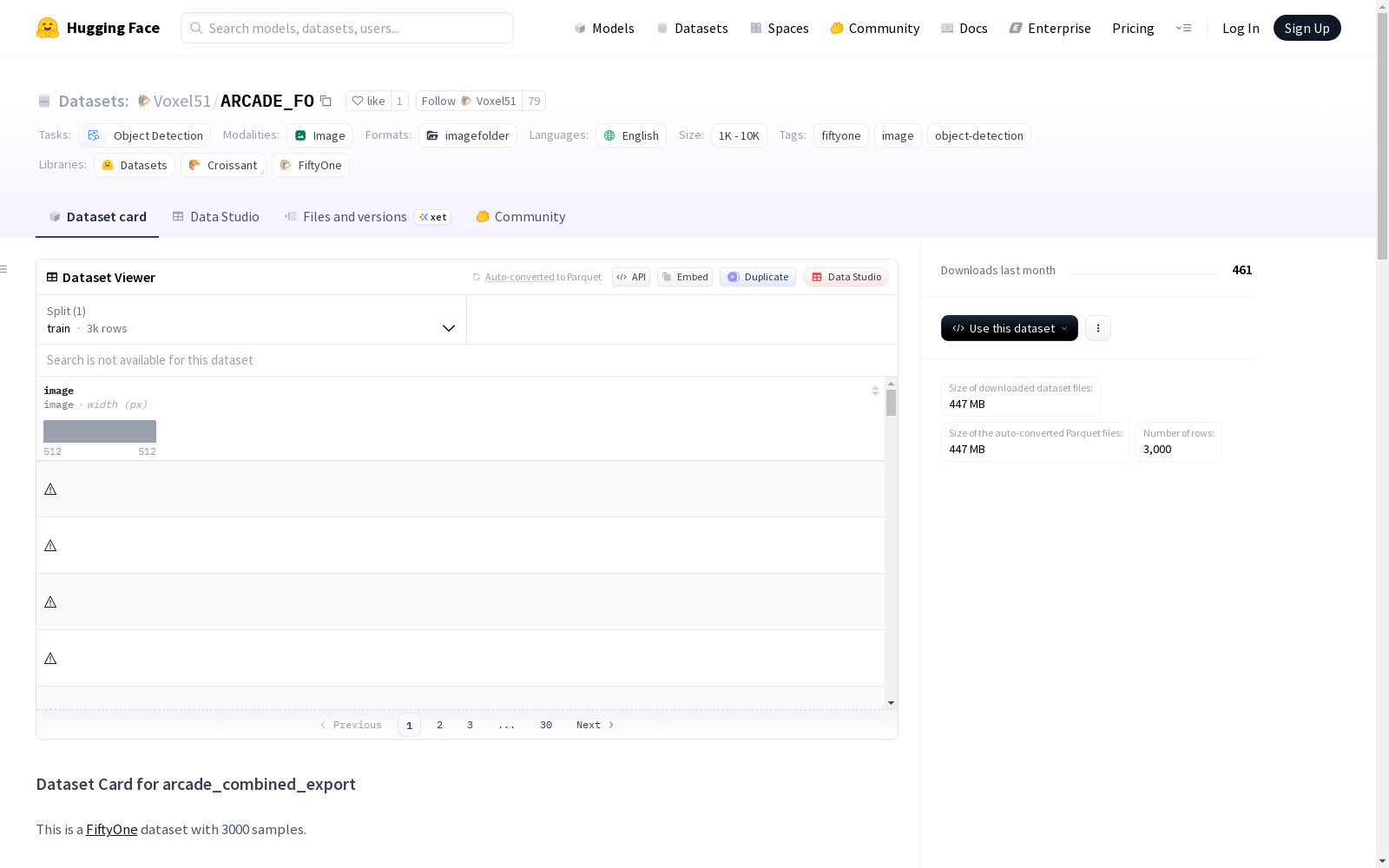Open Datasets in the top navigation
The width and height of the screenshot is (1389, 868).
coord(692,28)
